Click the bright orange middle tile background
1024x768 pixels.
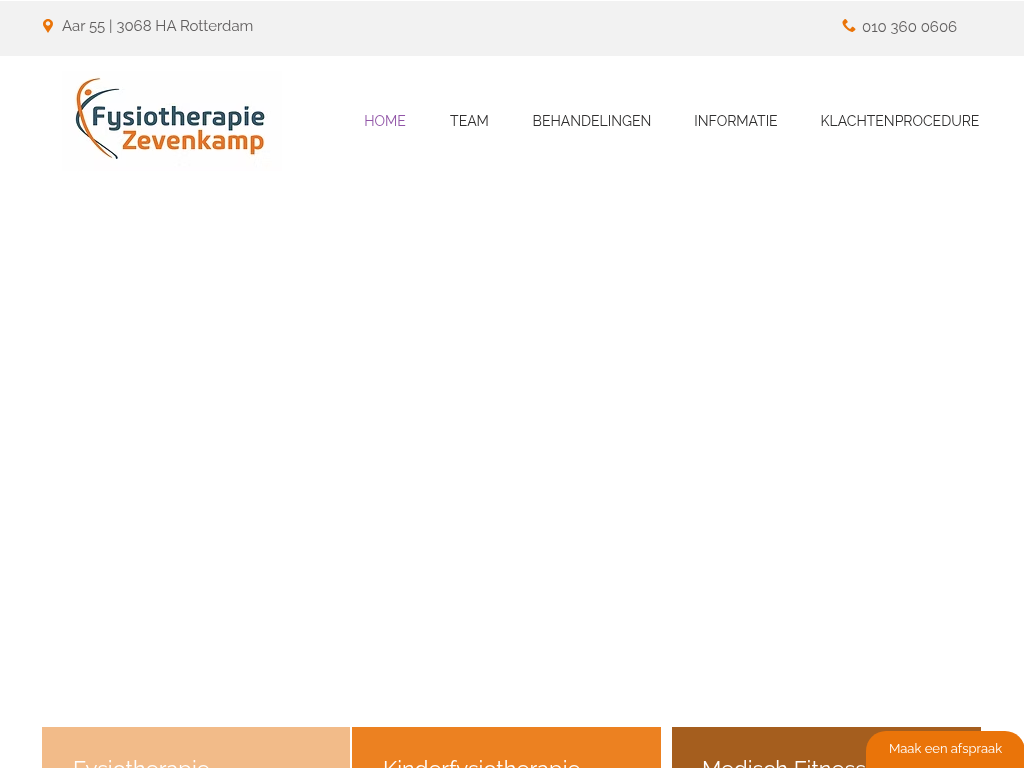coord(620,745)
